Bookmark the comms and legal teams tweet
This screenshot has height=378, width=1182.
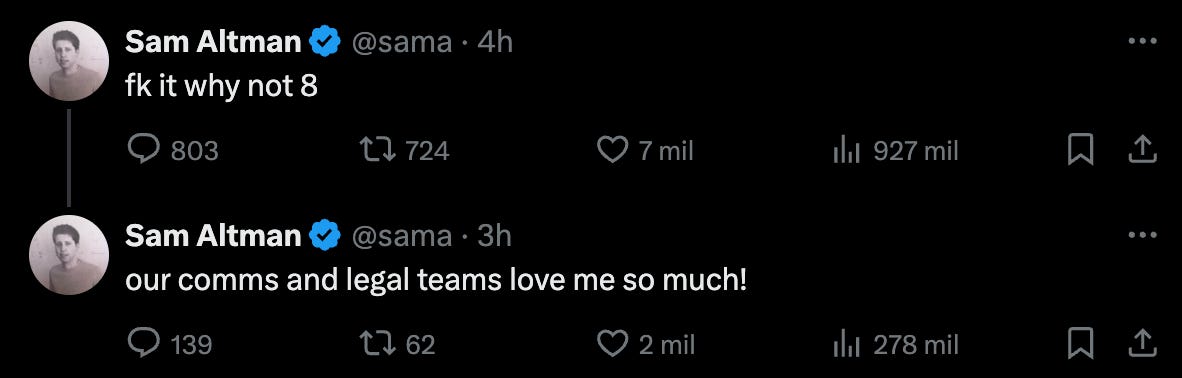point(1081,344)
